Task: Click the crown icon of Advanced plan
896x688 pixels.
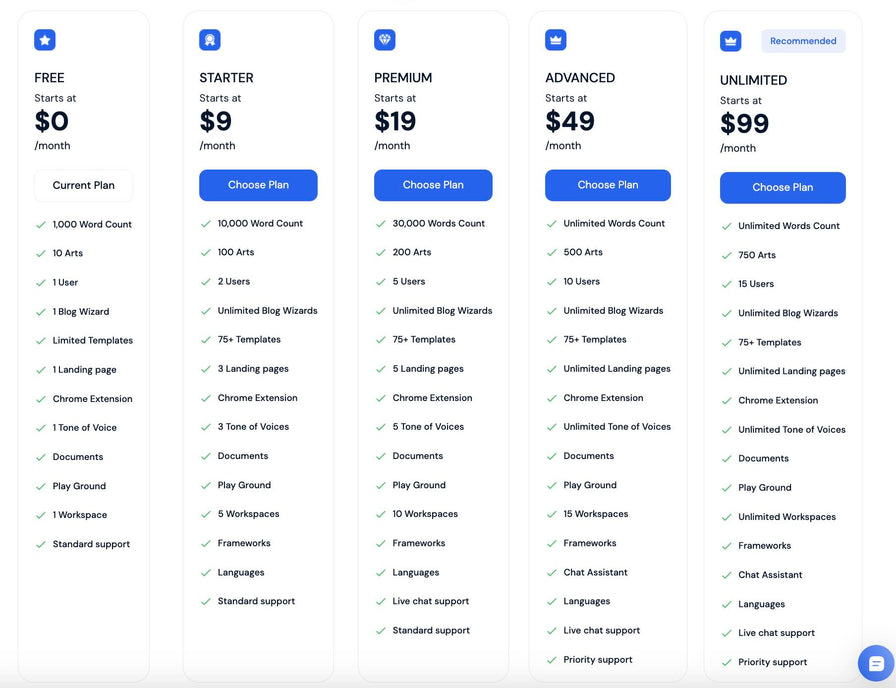Action: click(x=555, y=40)
